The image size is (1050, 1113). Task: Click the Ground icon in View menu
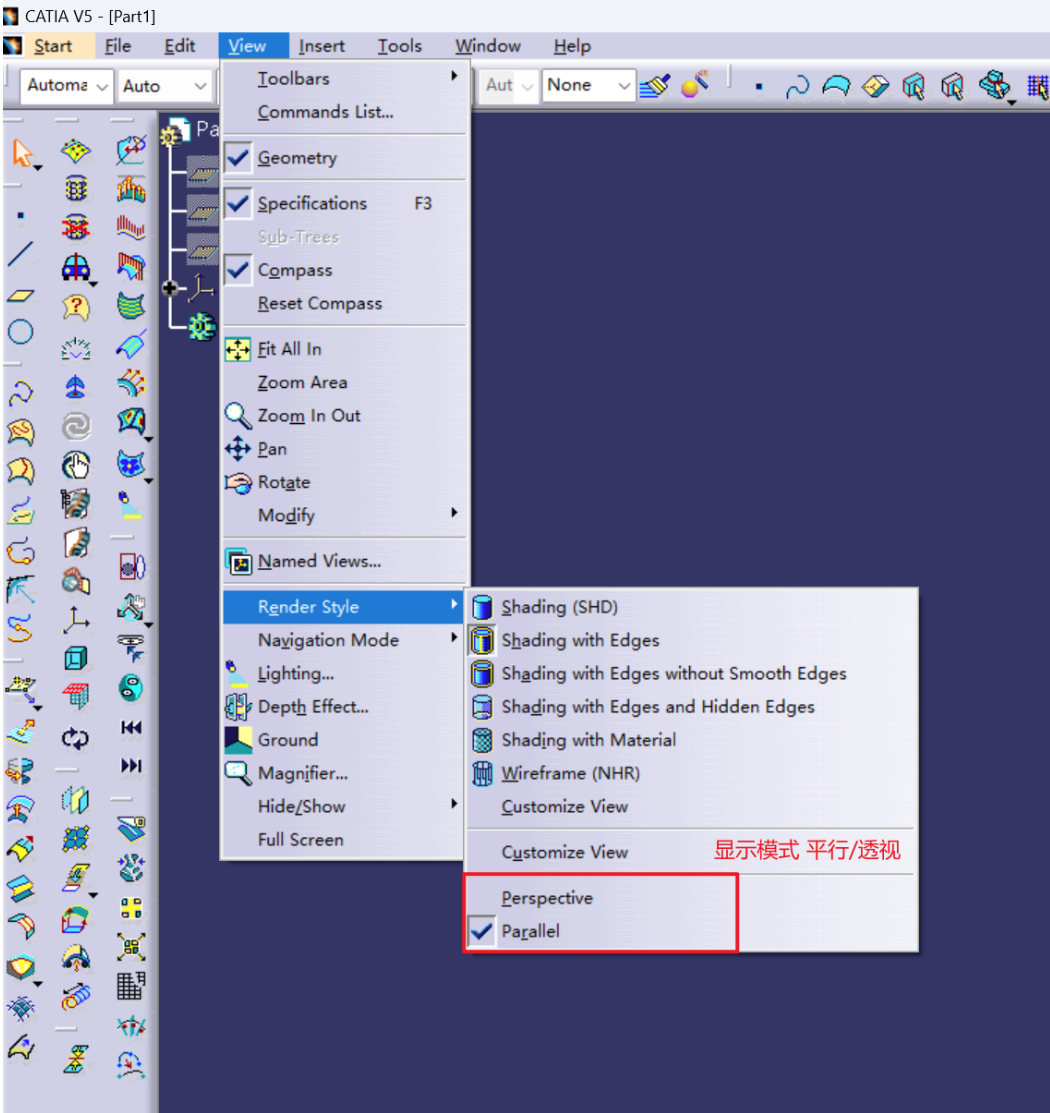click(238, 740)
